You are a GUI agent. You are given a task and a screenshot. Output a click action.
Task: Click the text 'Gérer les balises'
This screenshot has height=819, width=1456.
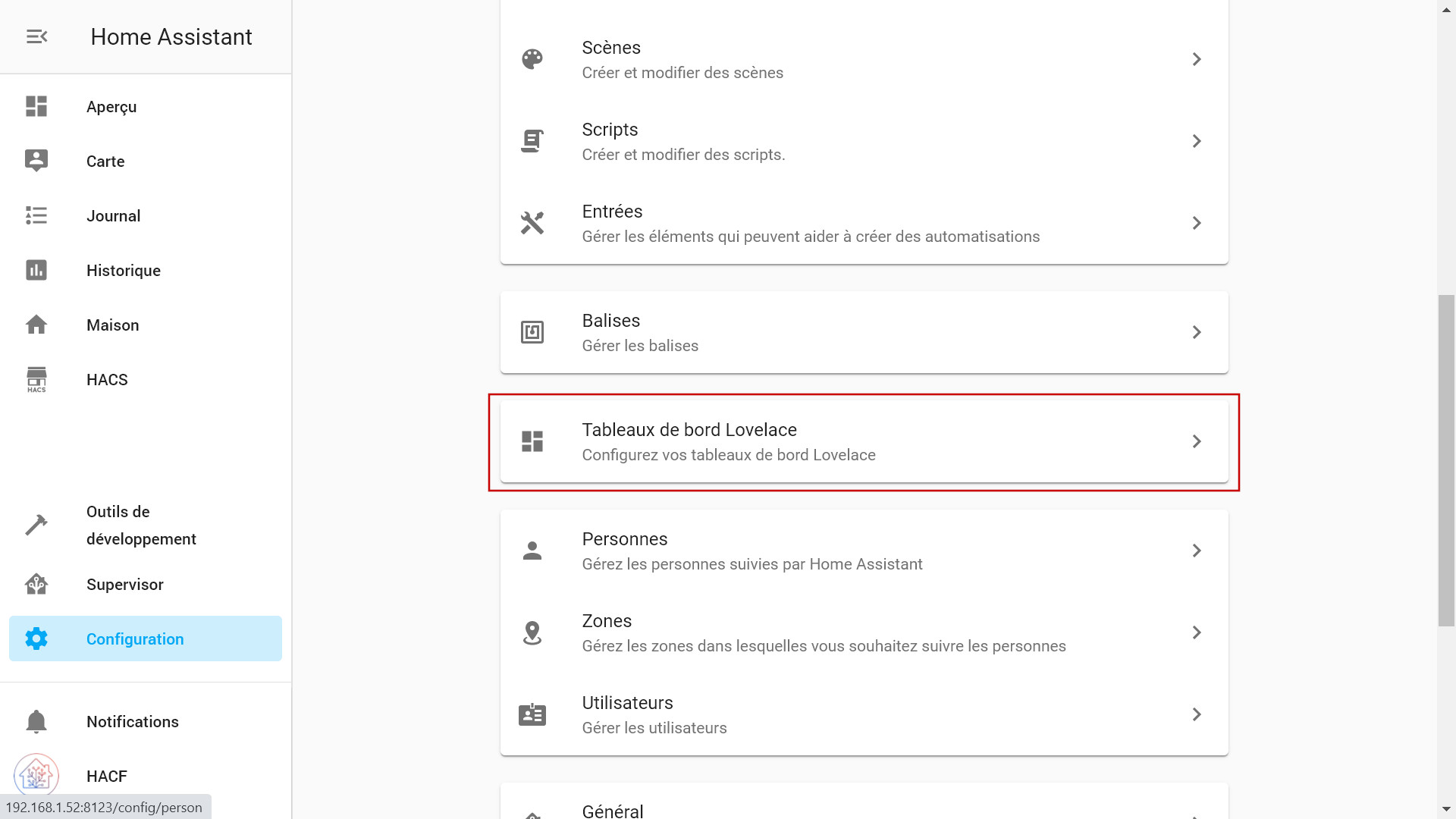point(640,346)
